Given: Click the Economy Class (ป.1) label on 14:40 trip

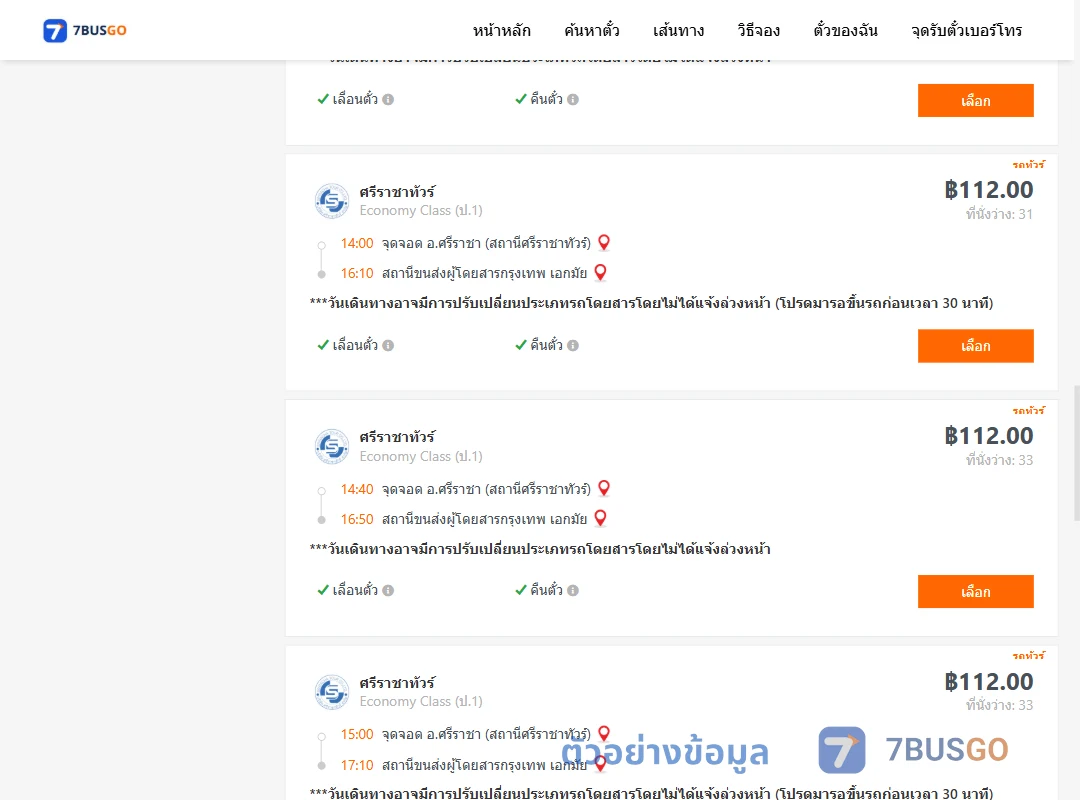Looking at the screenshot, I should 421,457.
